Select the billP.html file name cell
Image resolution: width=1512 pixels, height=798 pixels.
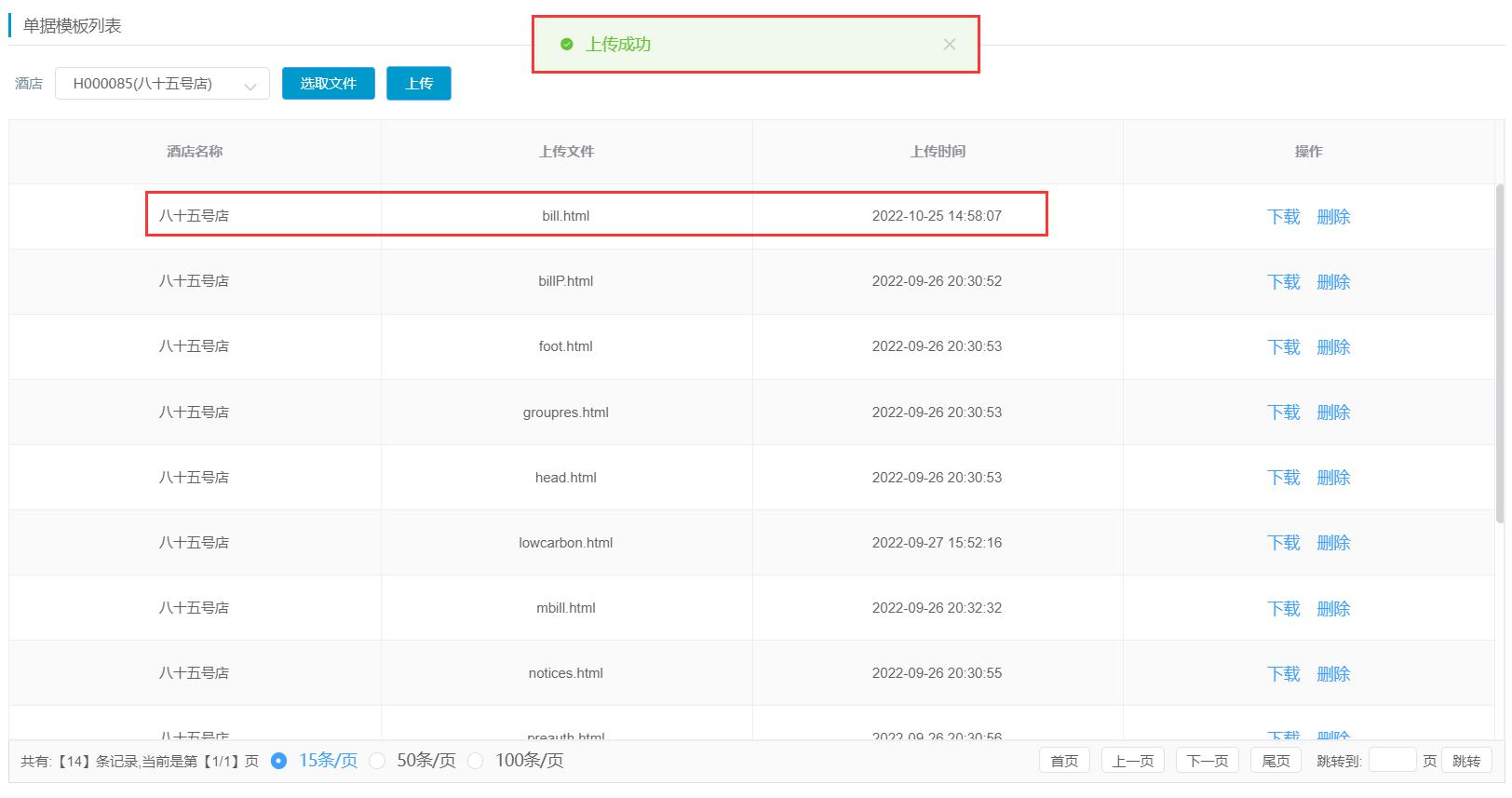coord(566,281)
